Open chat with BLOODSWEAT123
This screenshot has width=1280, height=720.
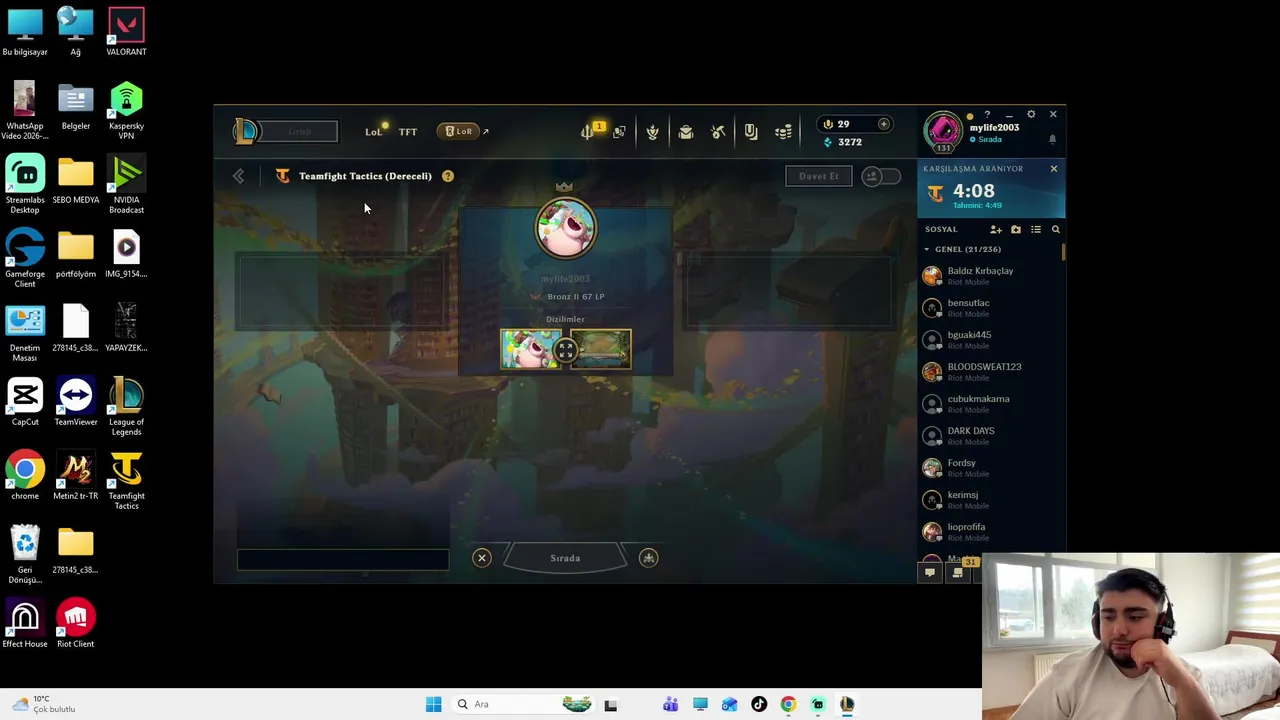pos(990,371)
